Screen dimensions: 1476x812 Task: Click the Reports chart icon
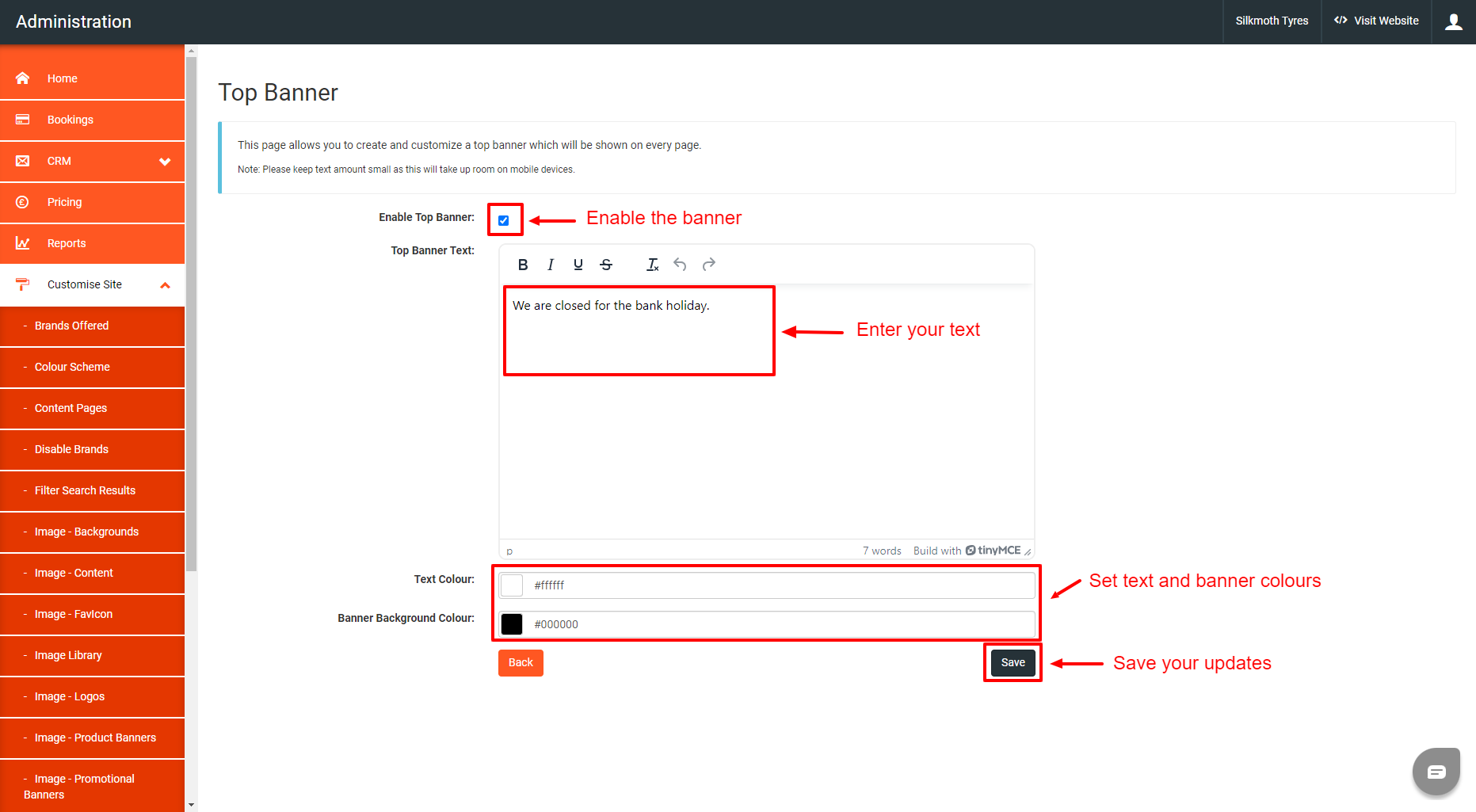point(22,243)
